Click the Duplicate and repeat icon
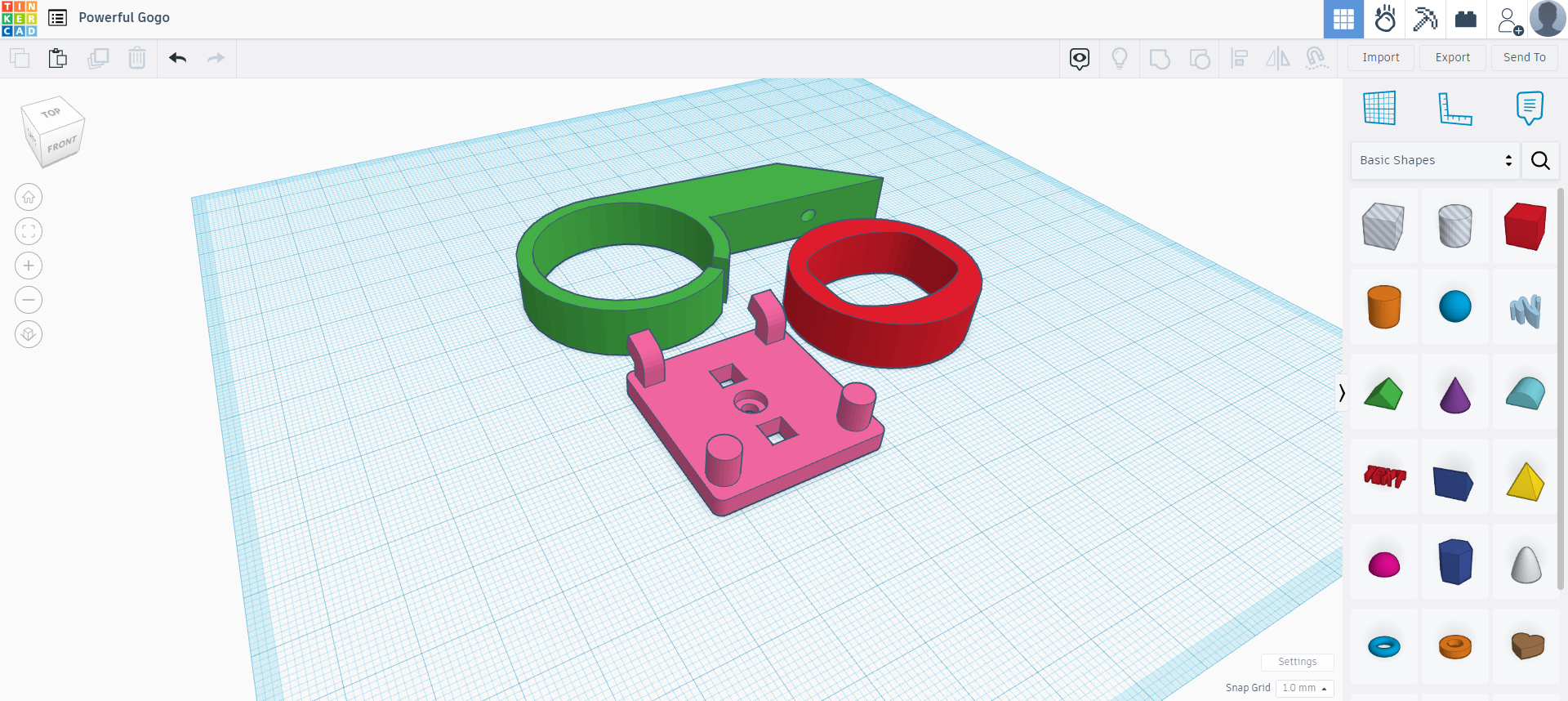1568x701 pixels. point(98,58)
